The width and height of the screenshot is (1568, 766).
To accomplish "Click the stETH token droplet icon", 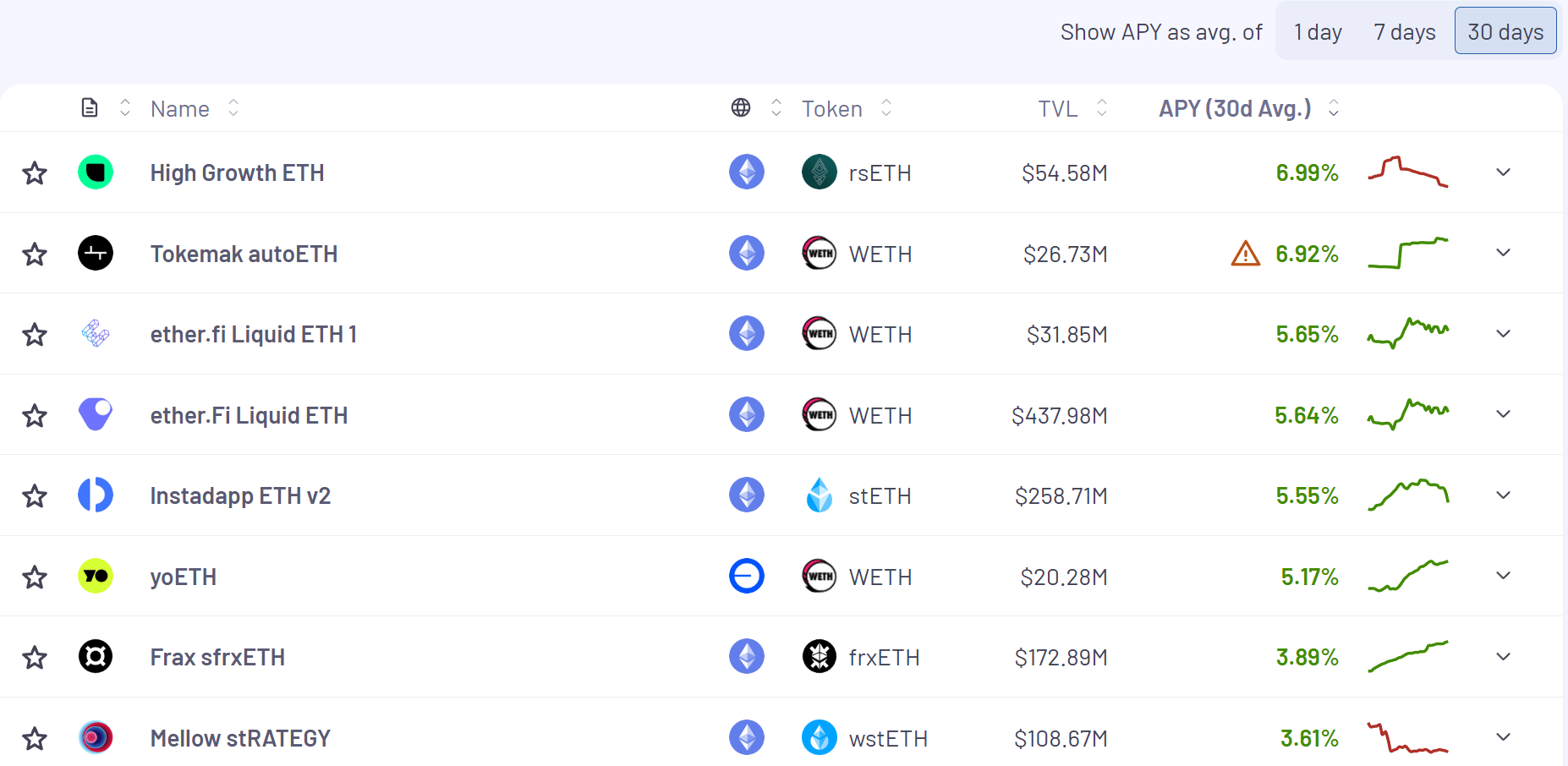I will tap(819, 495).
